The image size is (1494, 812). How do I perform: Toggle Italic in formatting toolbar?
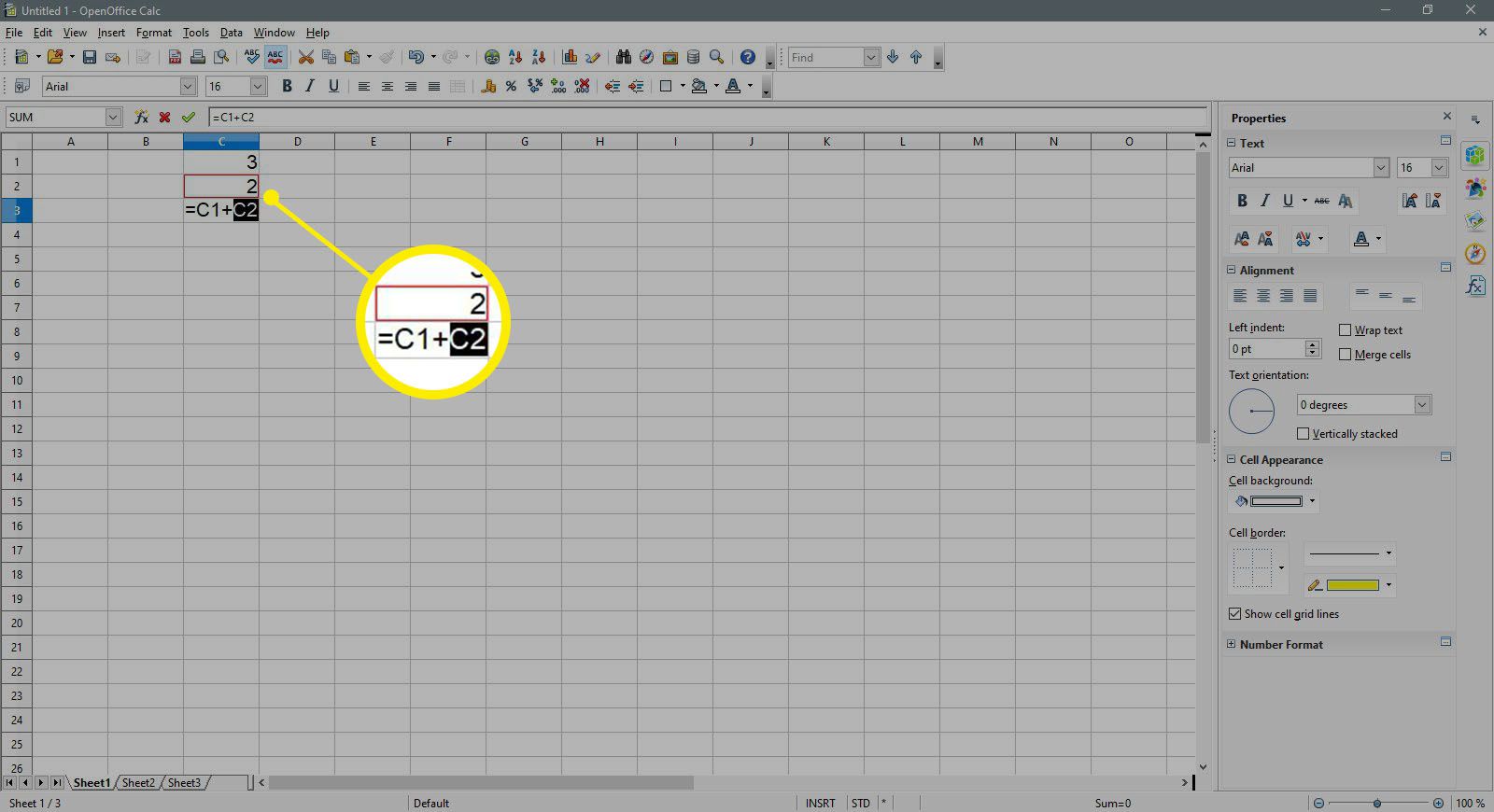(x=310, y=87)
